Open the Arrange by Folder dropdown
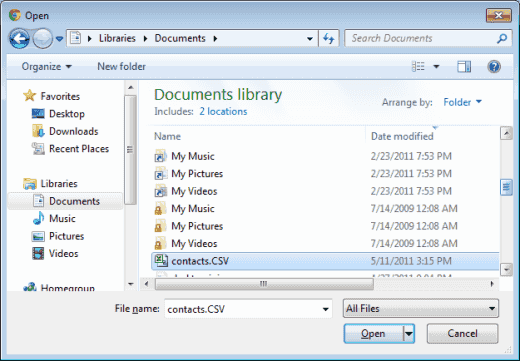Viewport: 520px width, 361px height. pyautogui.click(x=463, y=102)
